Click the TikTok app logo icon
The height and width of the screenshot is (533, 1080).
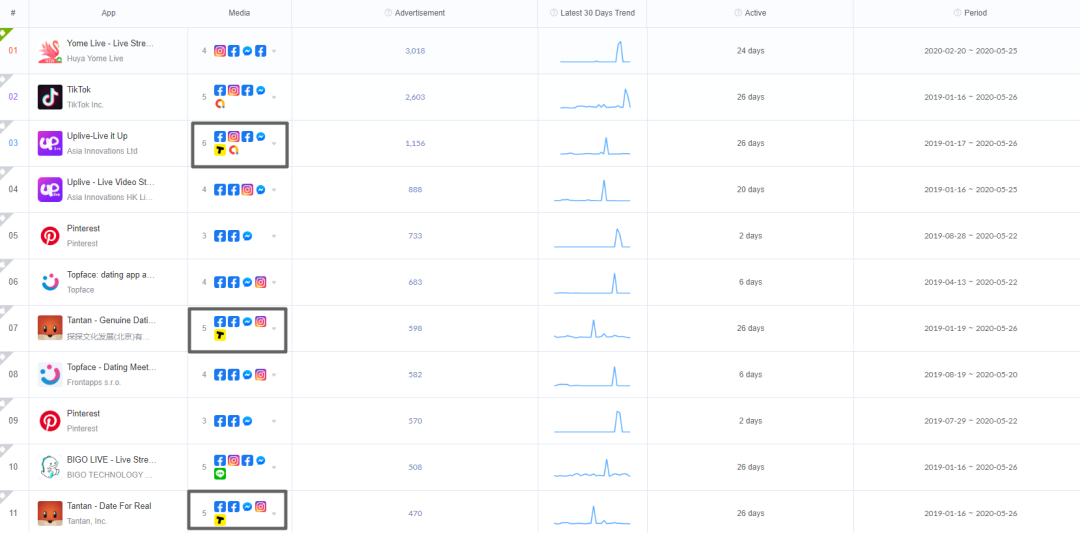click(x=50, y=97)
